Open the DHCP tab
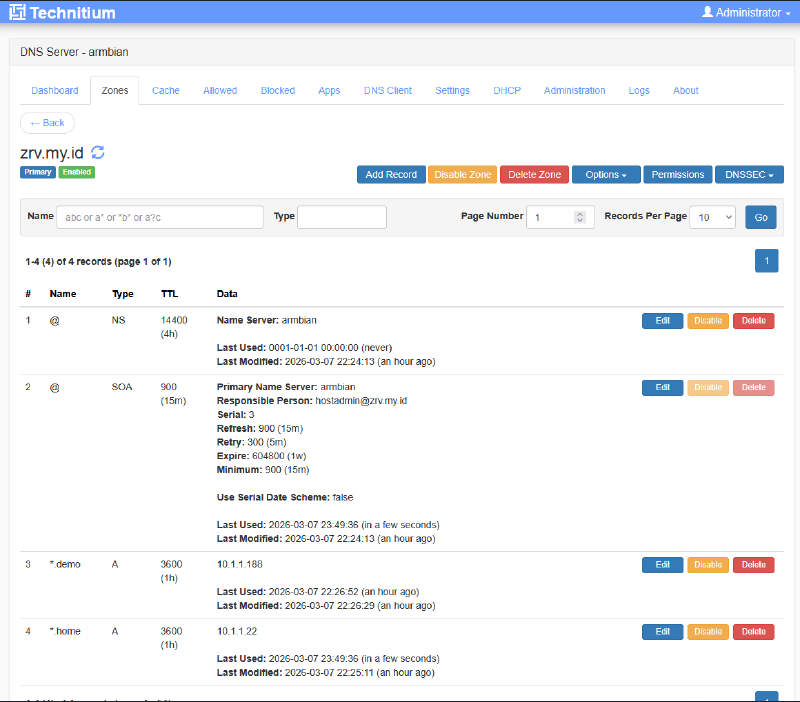The width and height of the screenshot is (800, 702). [507, 90]
